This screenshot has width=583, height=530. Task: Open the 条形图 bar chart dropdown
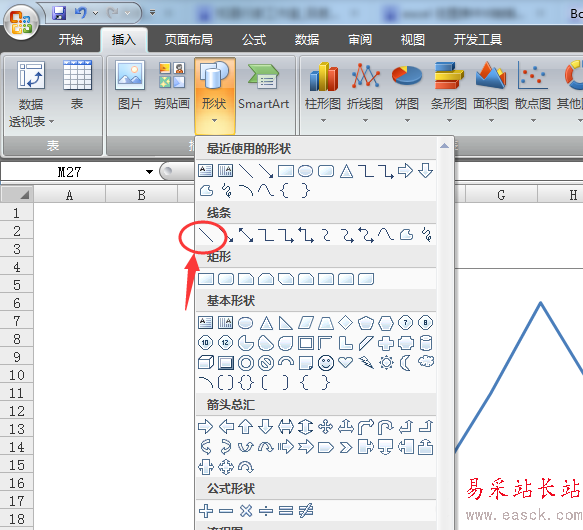(x=449, y=93)
